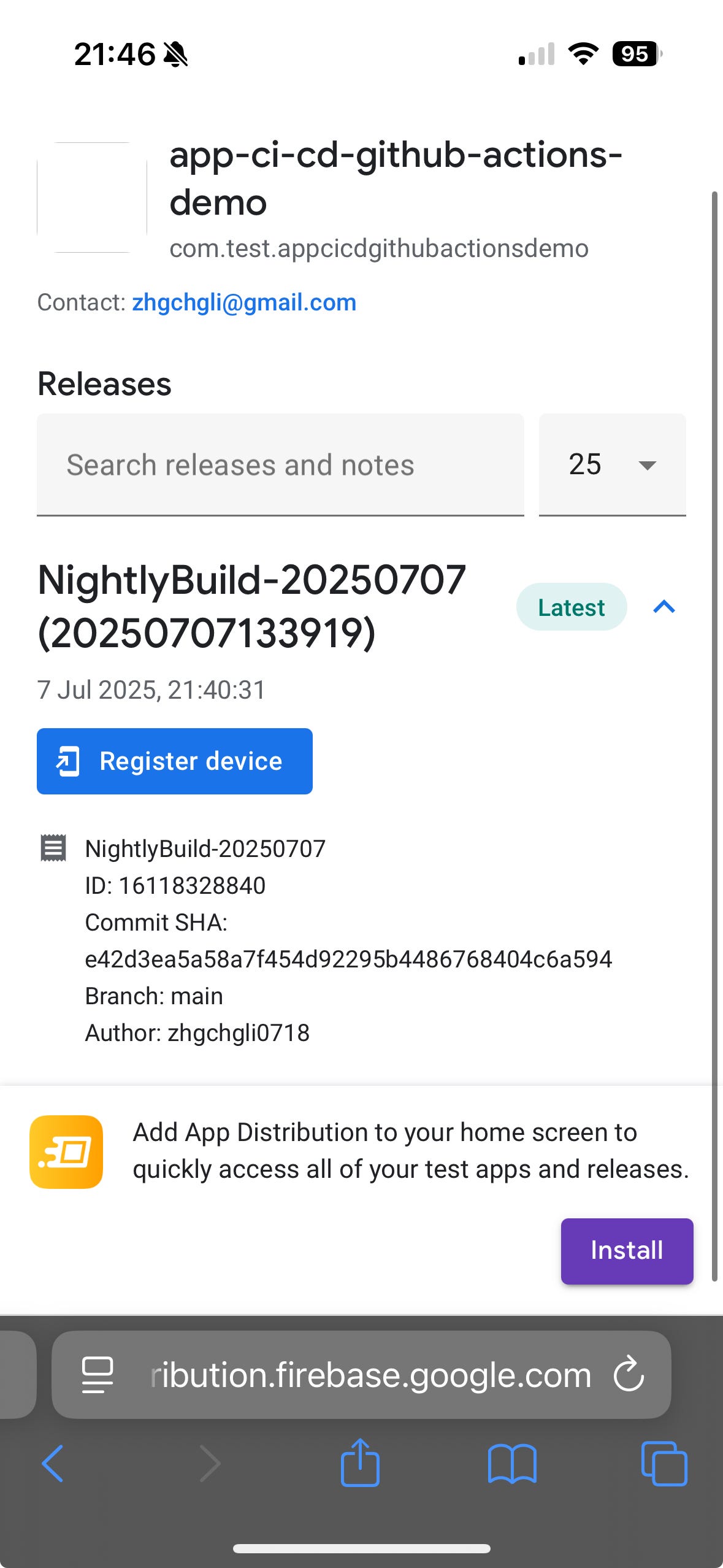Tap the firebase.google.com address bar

[x=361, y=1374]
